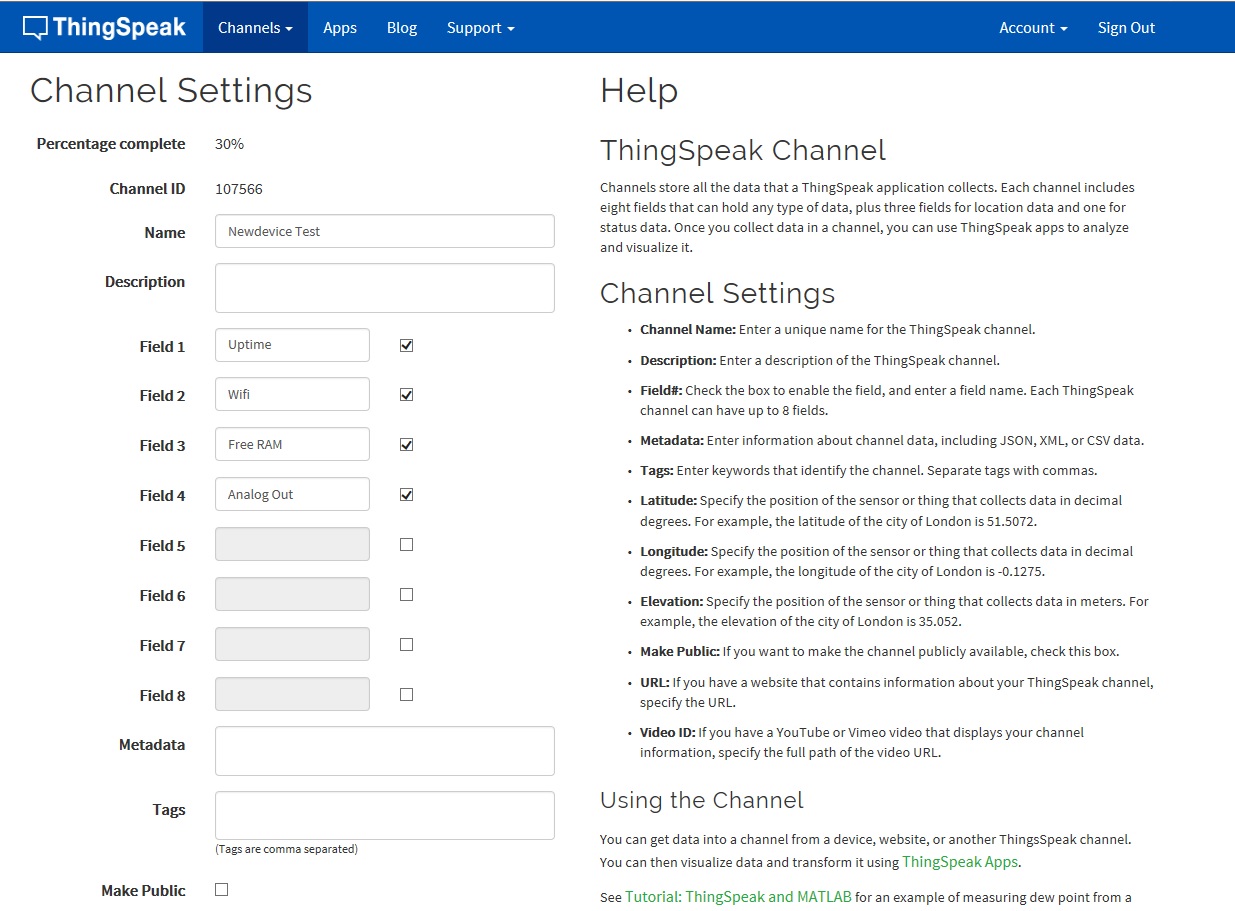Click the Channel ID value 107566
Viewport: 1235px width, 911px height.
click(x=239, y=189)
